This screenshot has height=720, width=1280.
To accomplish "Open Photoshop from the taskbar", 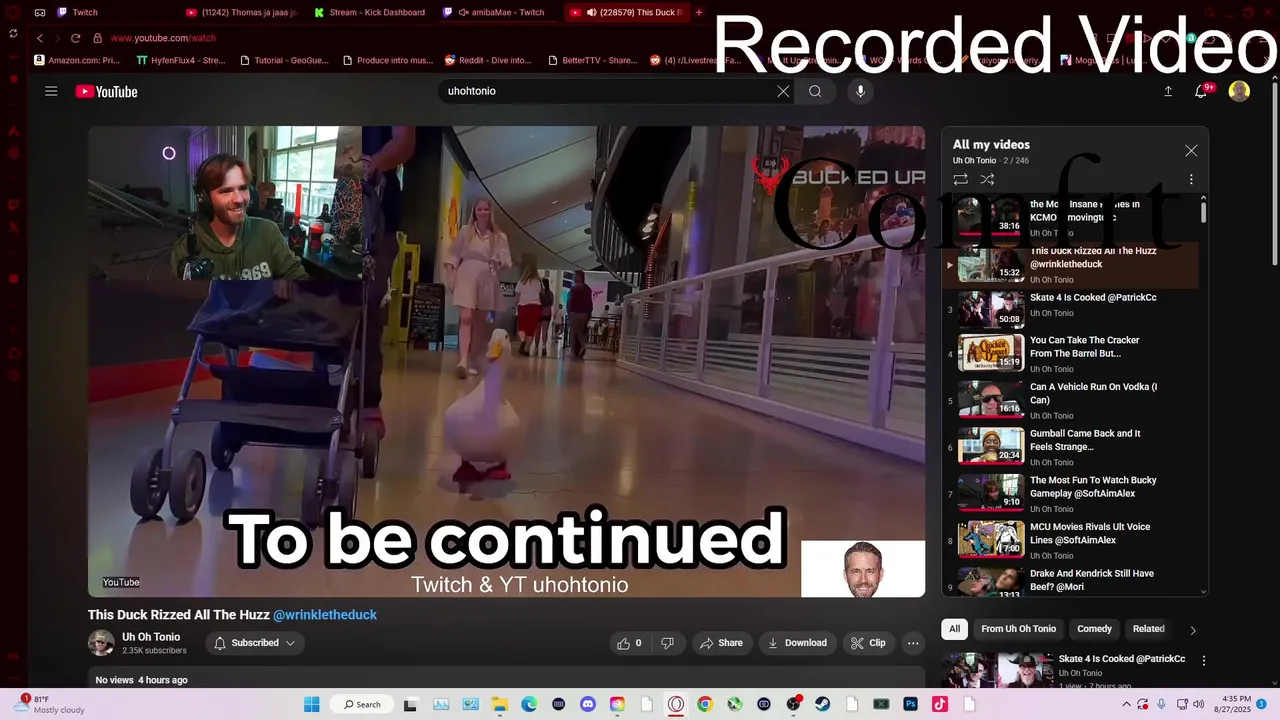I will [x=910, y=704].
